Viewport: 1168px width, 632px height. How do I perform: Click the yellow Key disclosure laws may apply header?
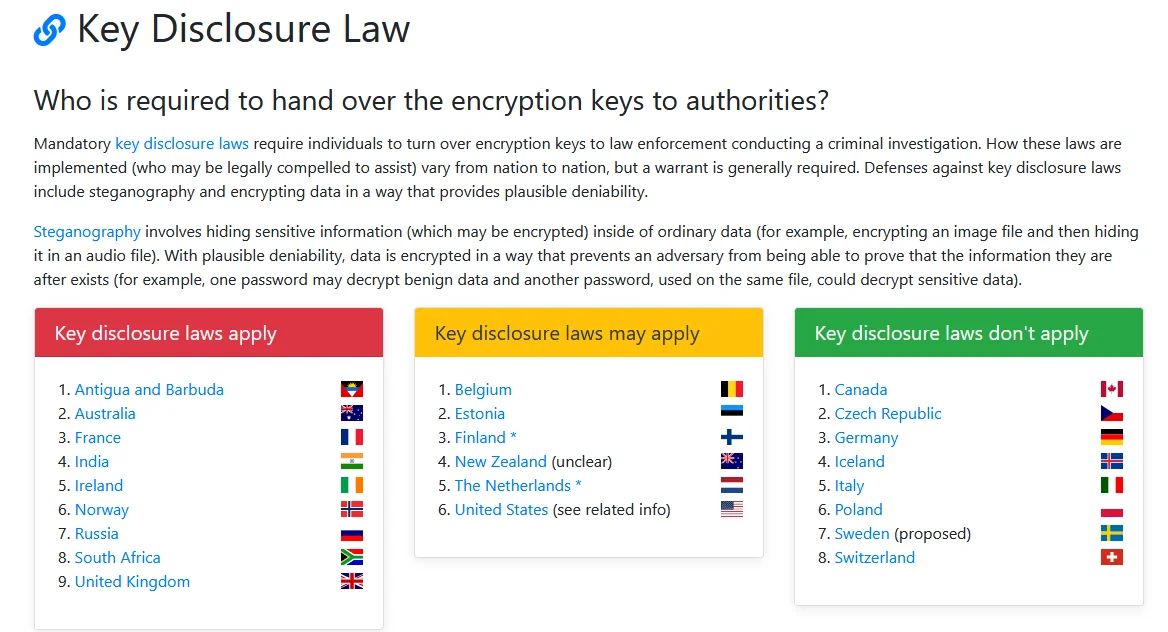point(589,333)
